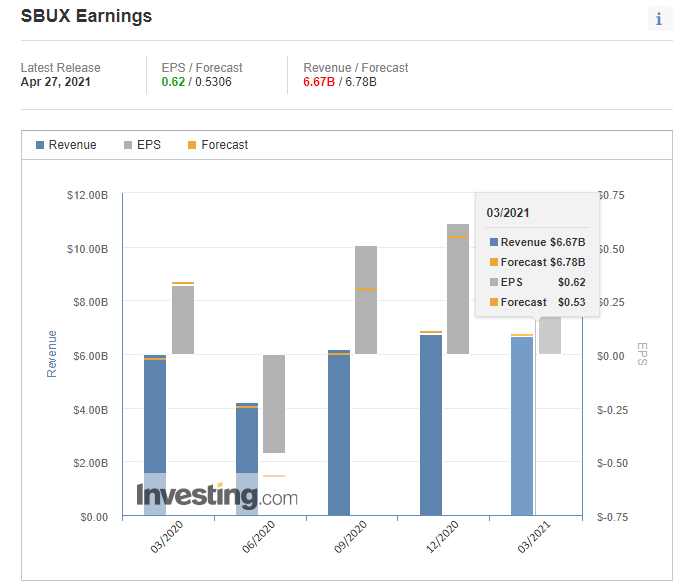Click the $4.00B axis label
The image size is (684, 588).
[90, 410]
